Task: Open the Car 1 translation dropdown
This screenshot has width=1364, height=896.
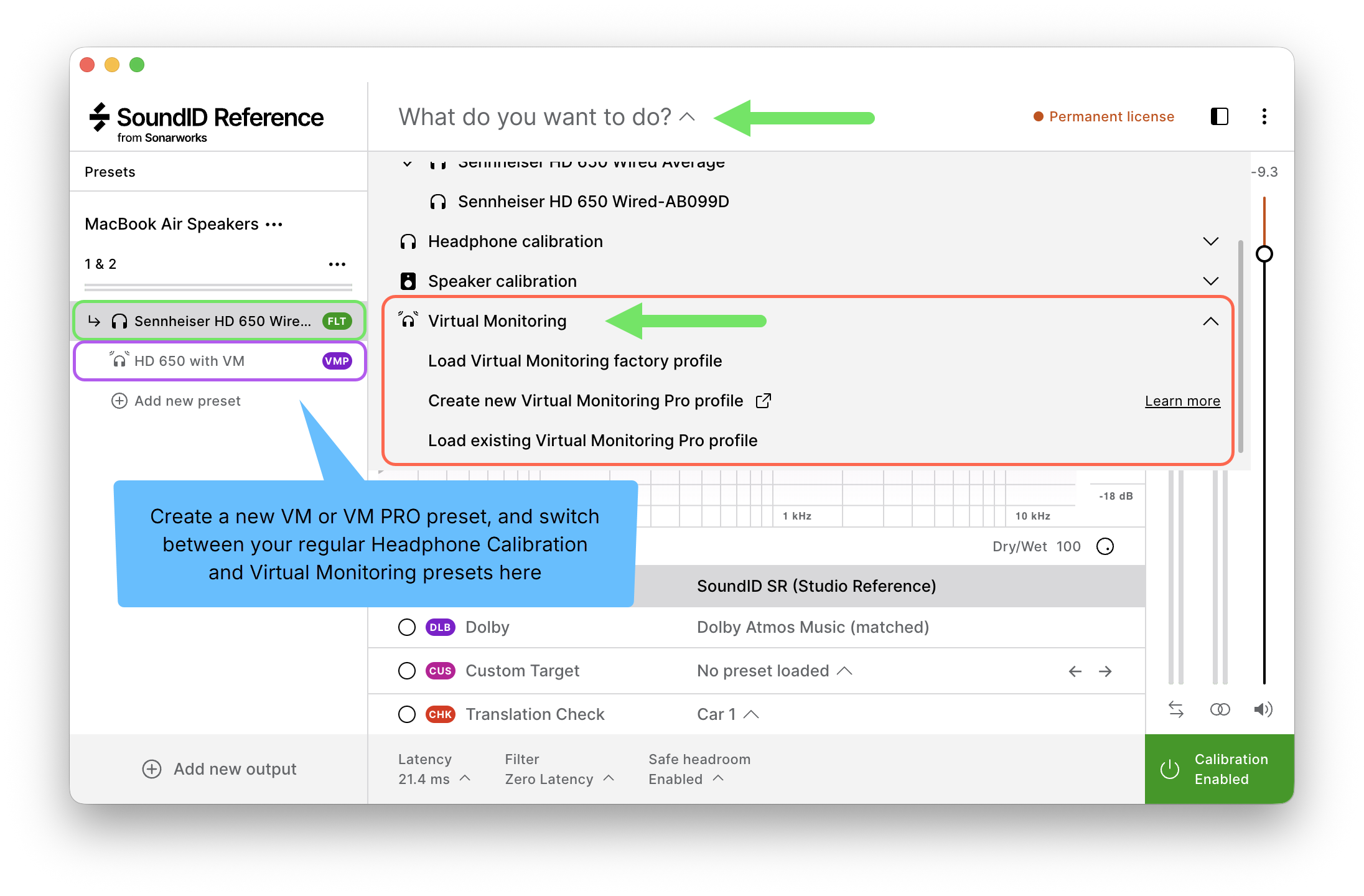Action: click(x=728, y=714)
